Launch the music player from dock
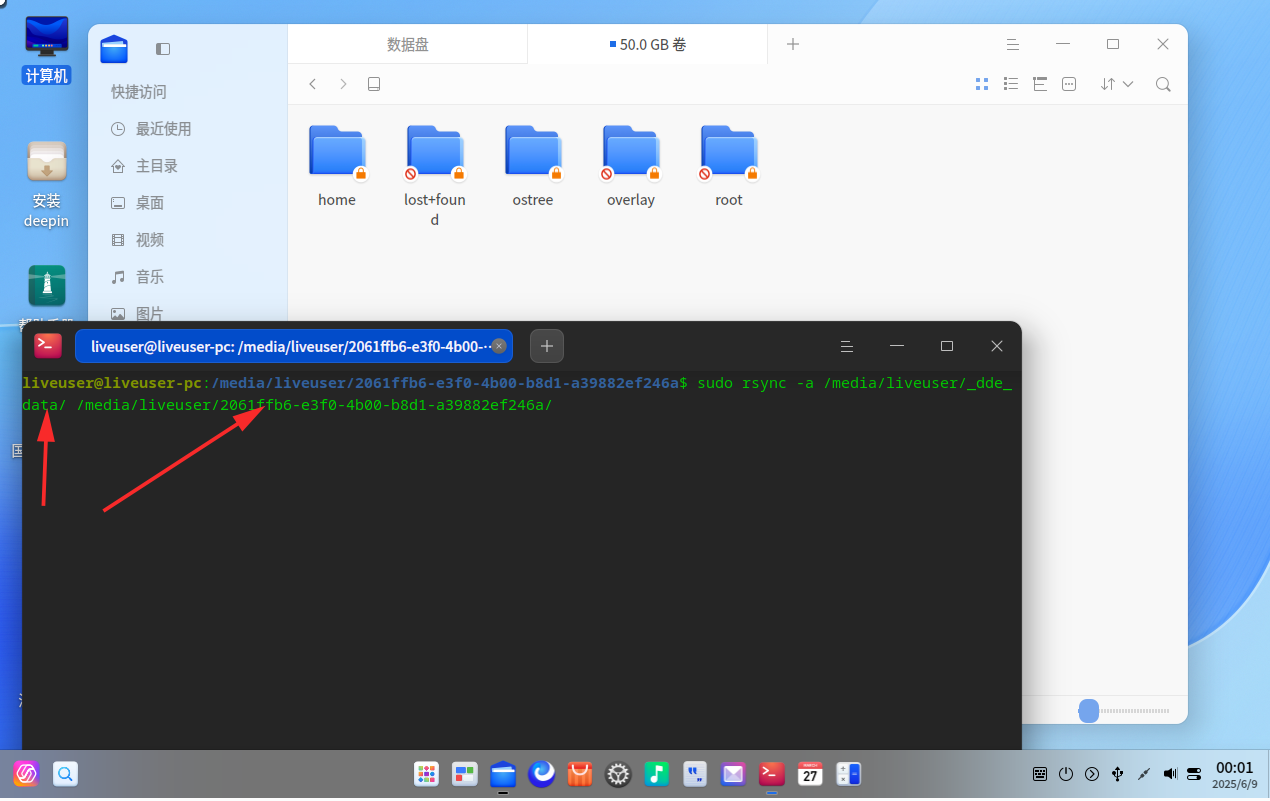Image resolution: width=1270 pixels, height=801 pixels. (656, 773)
